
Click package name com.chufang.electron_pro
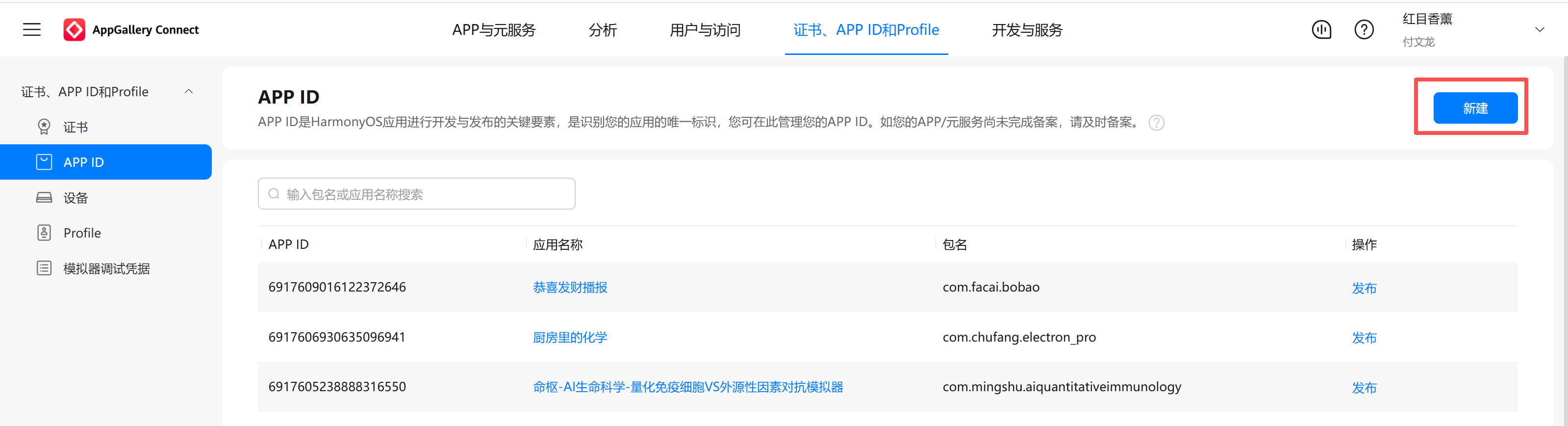[x=1019, y=337]
